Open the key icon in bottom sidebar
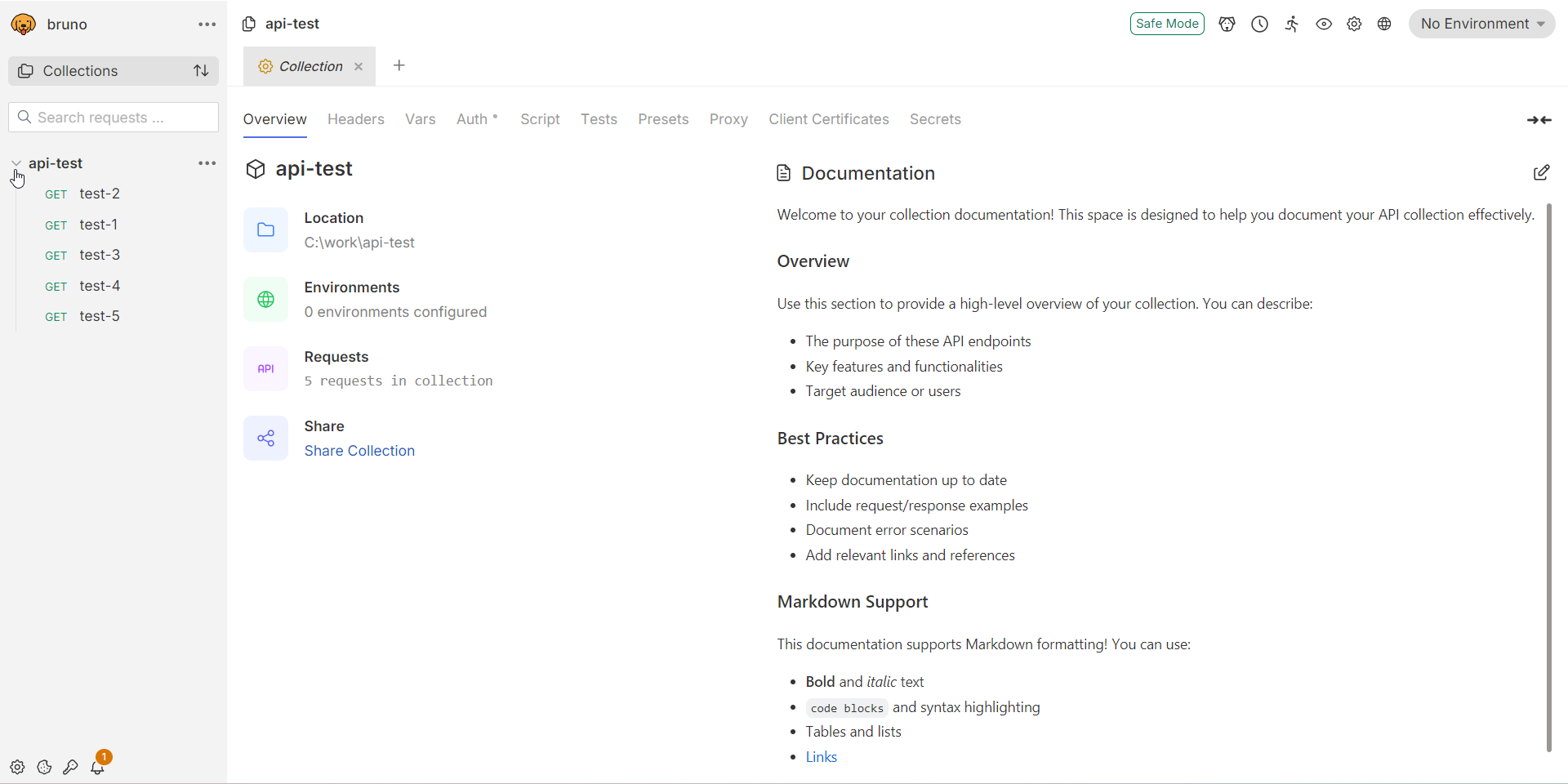 coord(71,767)
